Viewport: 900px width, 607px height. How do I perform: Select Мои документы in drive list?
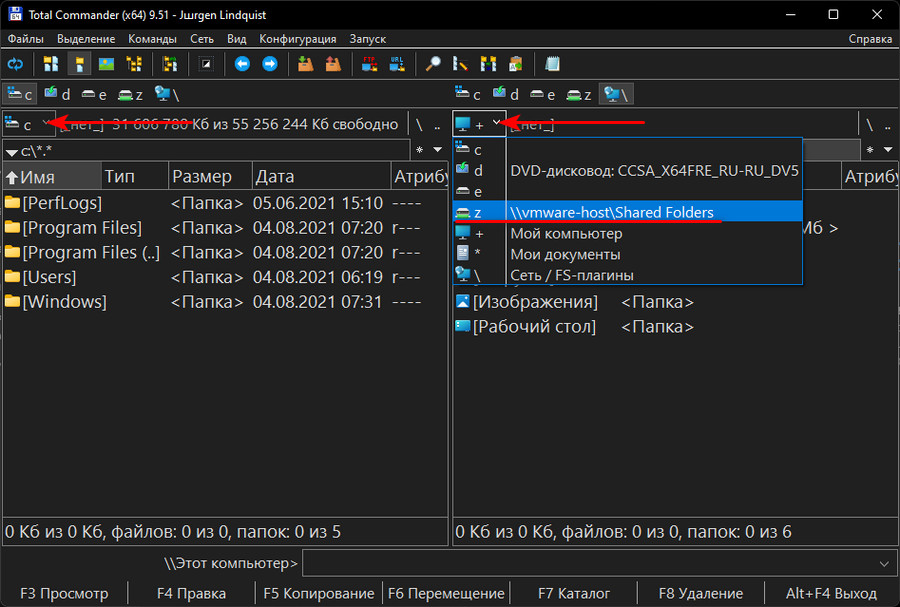(627, 254)
